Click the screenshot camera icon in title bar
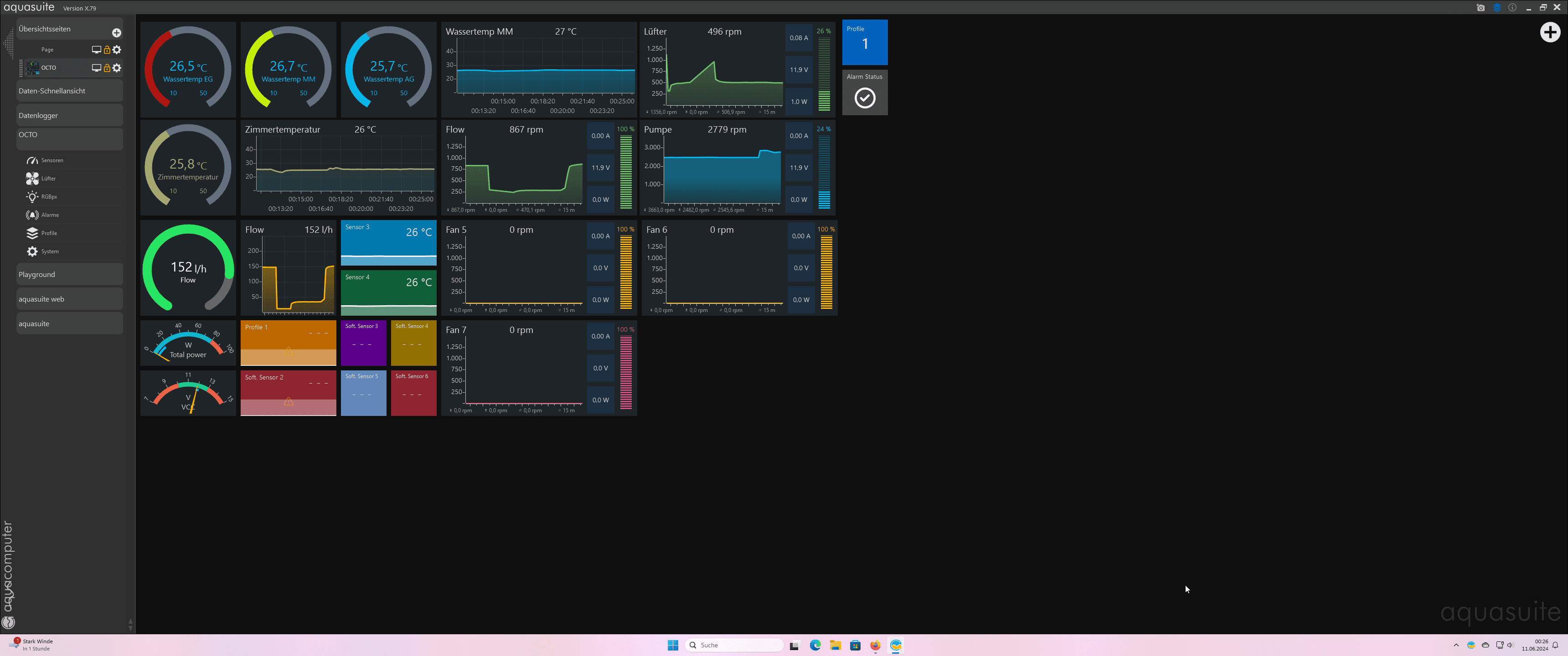 click(x=1480, y=8)
